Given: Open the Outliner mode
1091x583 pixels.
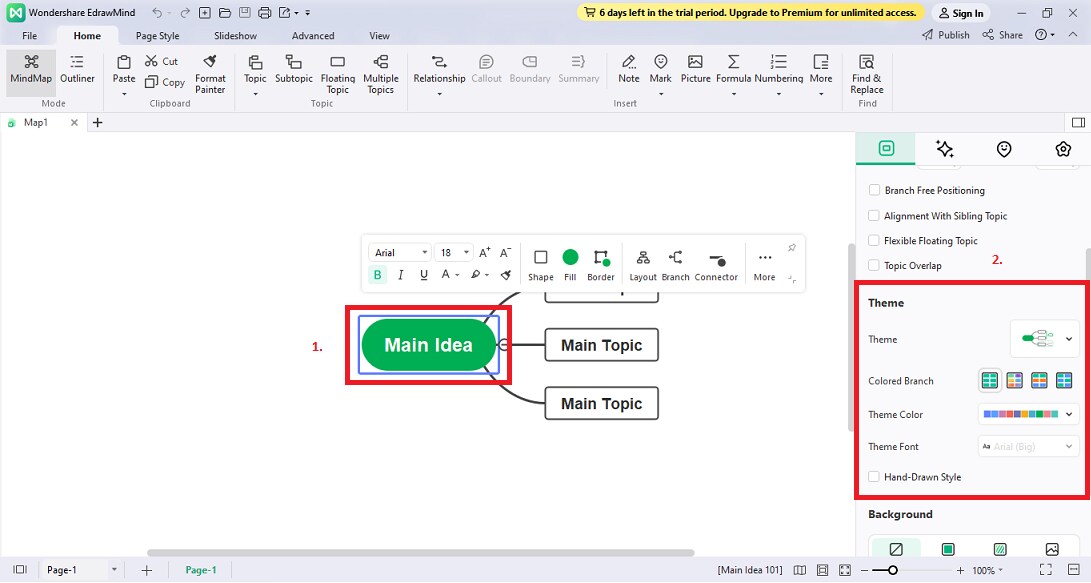Looking at the screenshot, I should pos(77,70).
